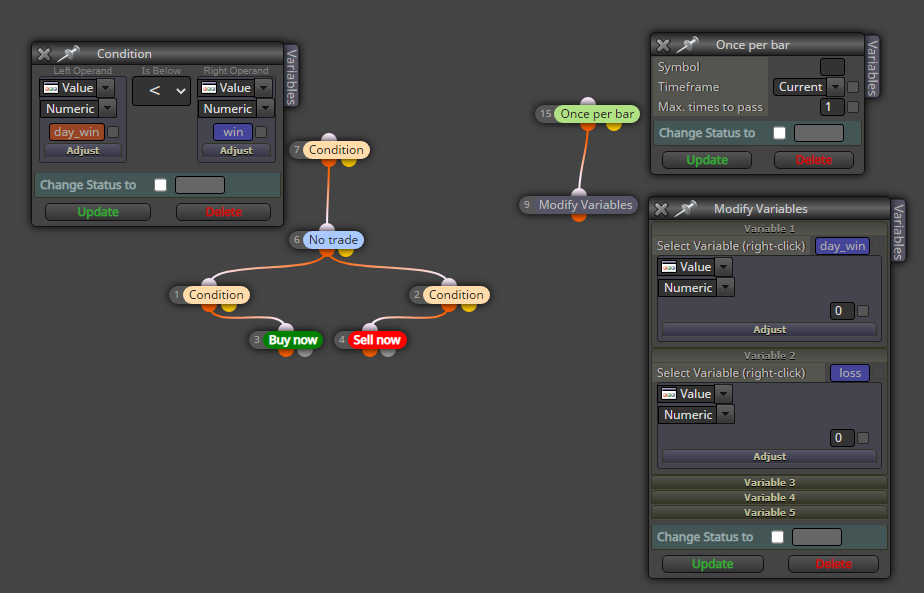The image size is (924, 593).
Task: Open the Is Below comparison operator dropdown
Action: (161, 91)
